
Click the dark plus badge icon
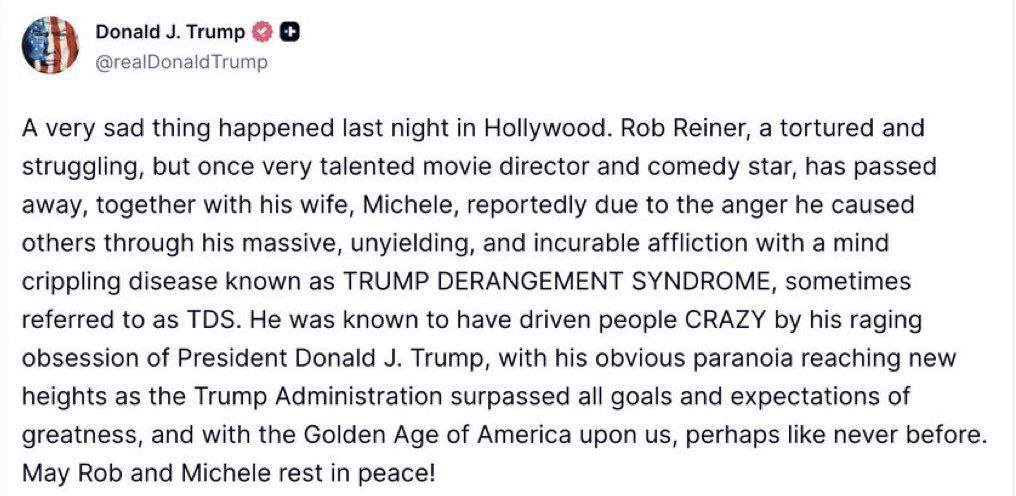tap(284, 33)
